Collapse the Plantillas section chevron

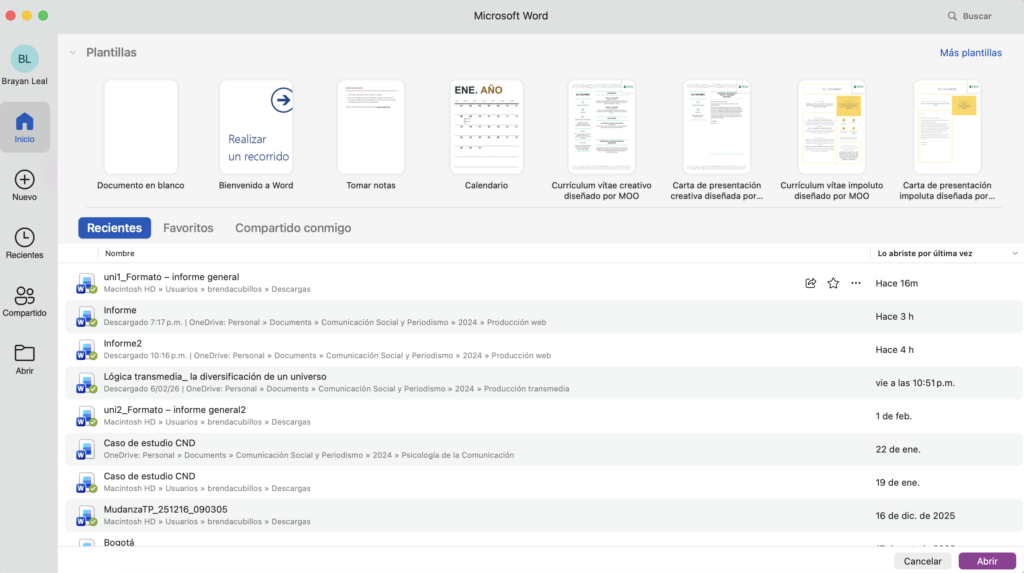pos(72,52)
